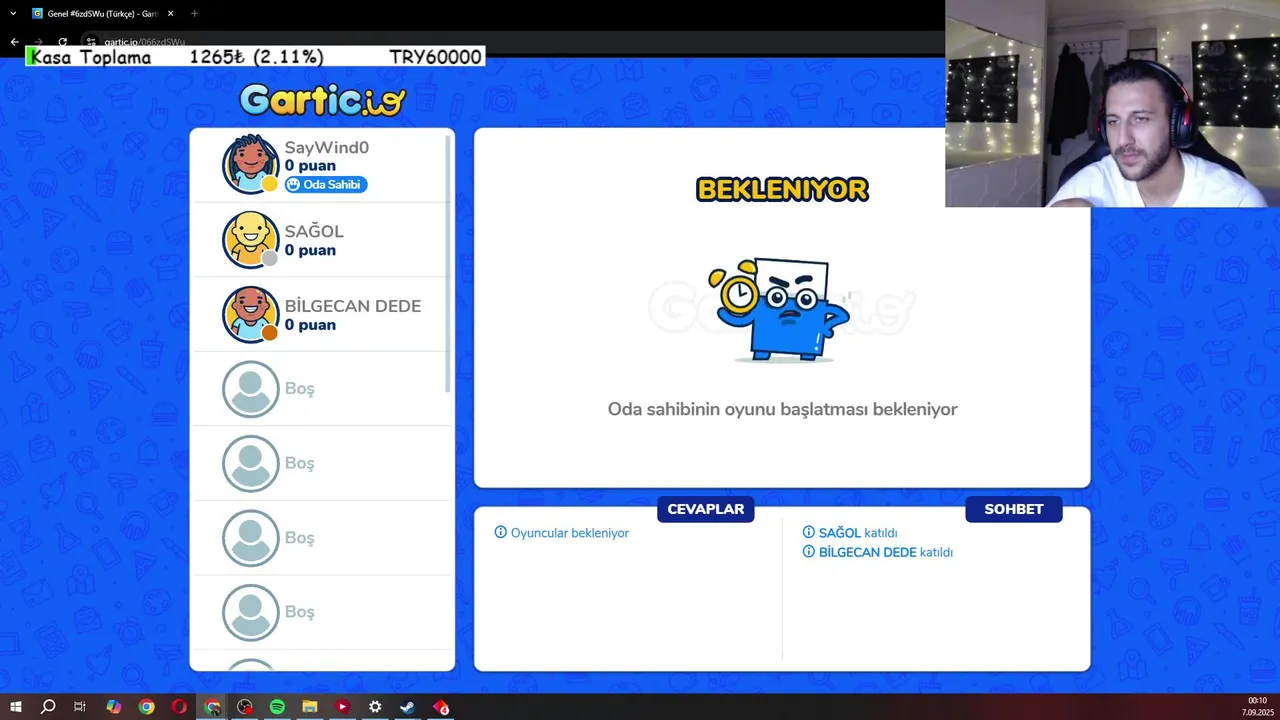The height and width of the screenshot is (720, 1280).
Task: Click BİLGECAN DEDE's player avatar
Action: tap(250, 314)
